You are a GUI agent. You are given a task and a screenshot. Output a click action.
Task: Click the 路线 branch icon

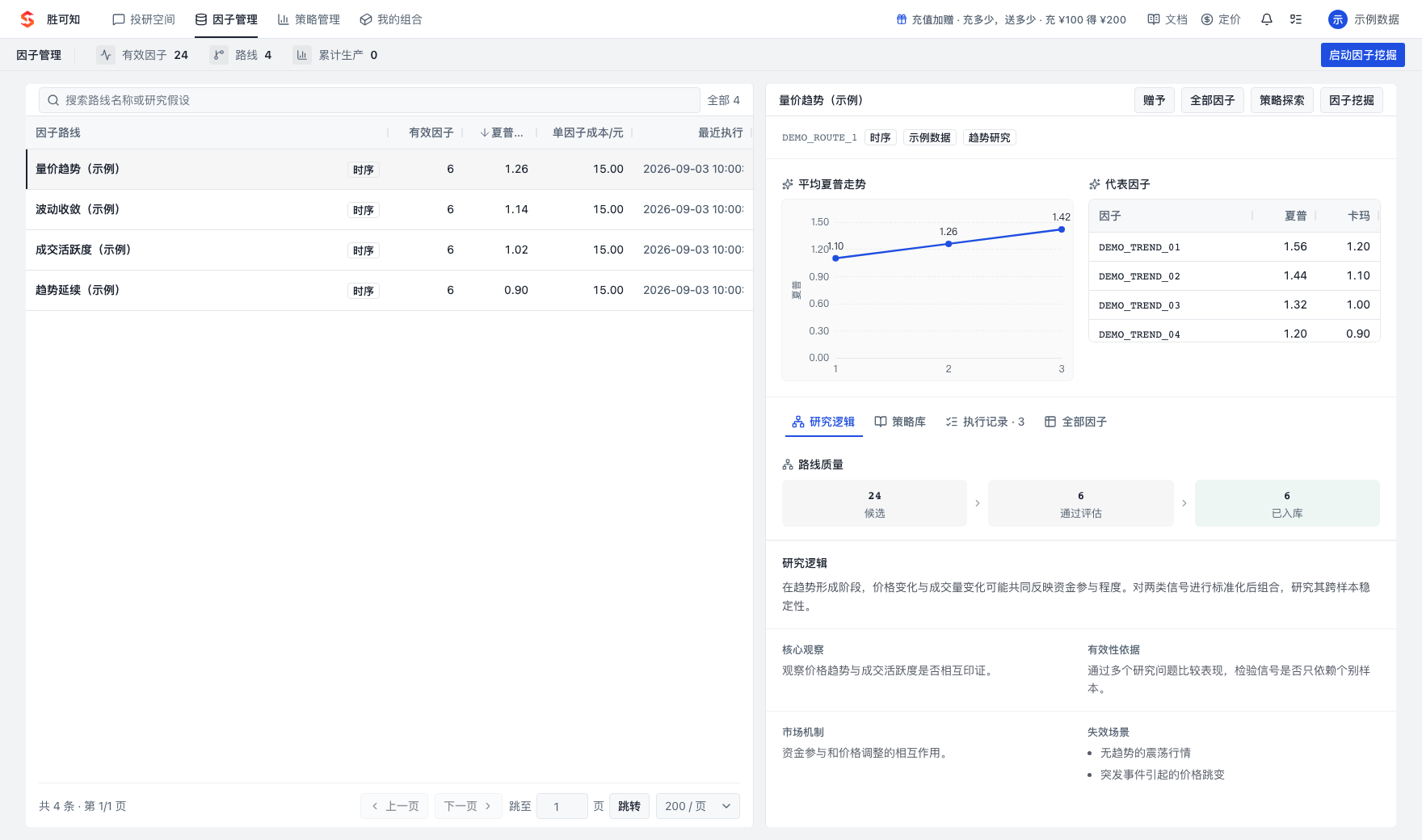pos(219,55)
